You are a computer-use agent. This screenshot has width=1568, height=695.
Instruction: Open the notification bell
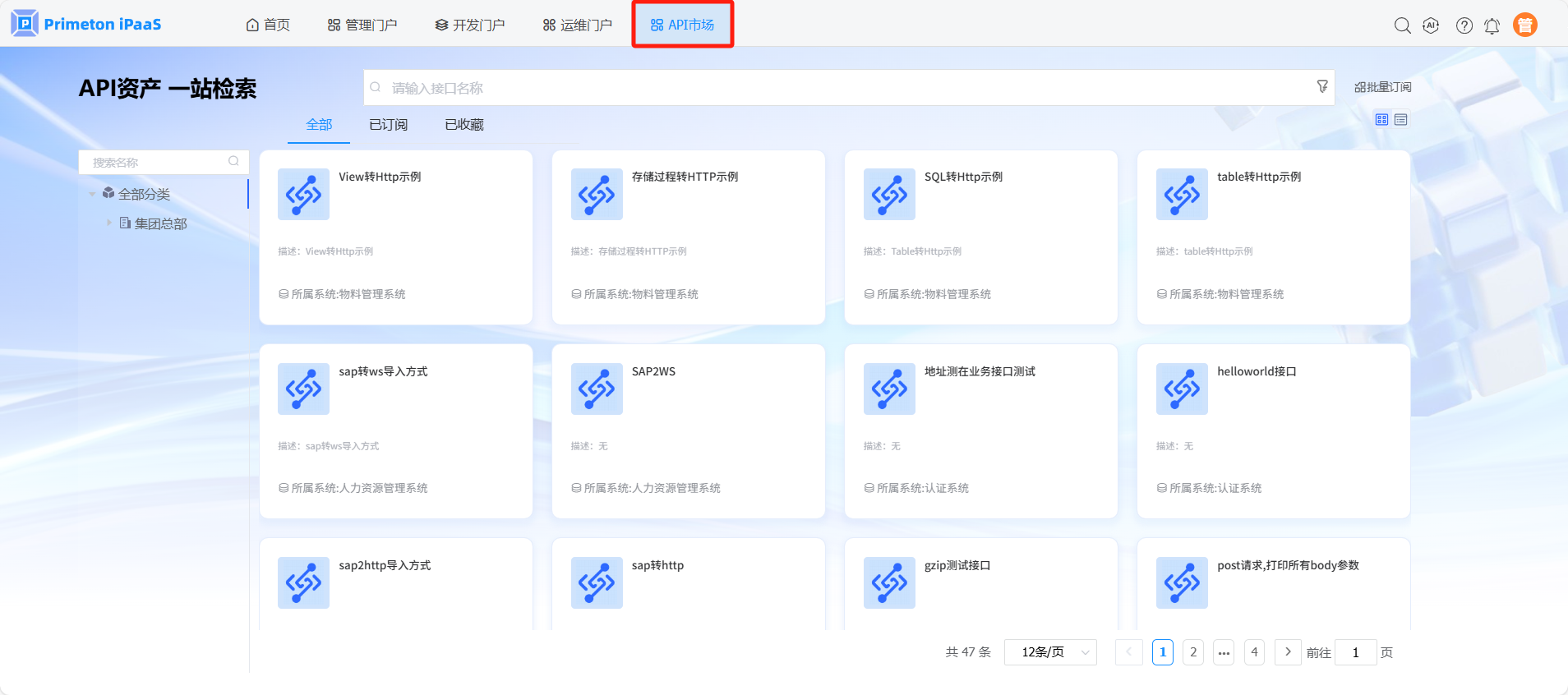(1492, 26)
